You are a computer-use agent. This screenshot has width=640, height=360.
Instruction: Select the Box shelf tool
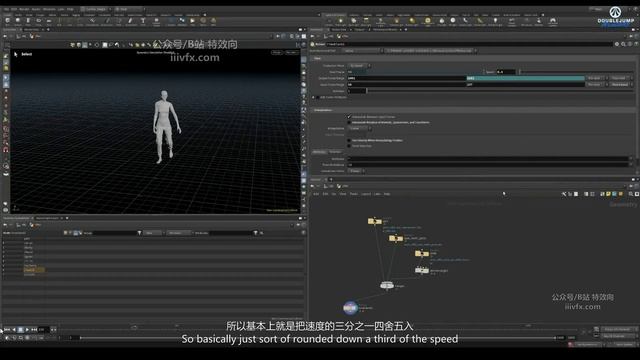[7, 21]
